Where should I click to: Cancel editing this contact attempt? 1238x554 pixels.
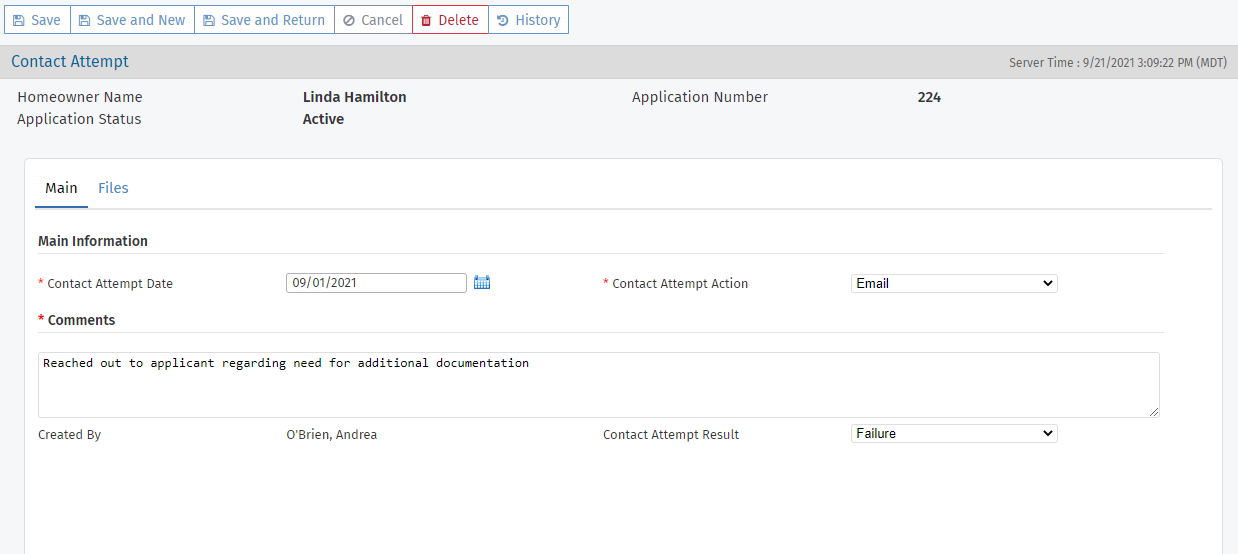point(373,20)
